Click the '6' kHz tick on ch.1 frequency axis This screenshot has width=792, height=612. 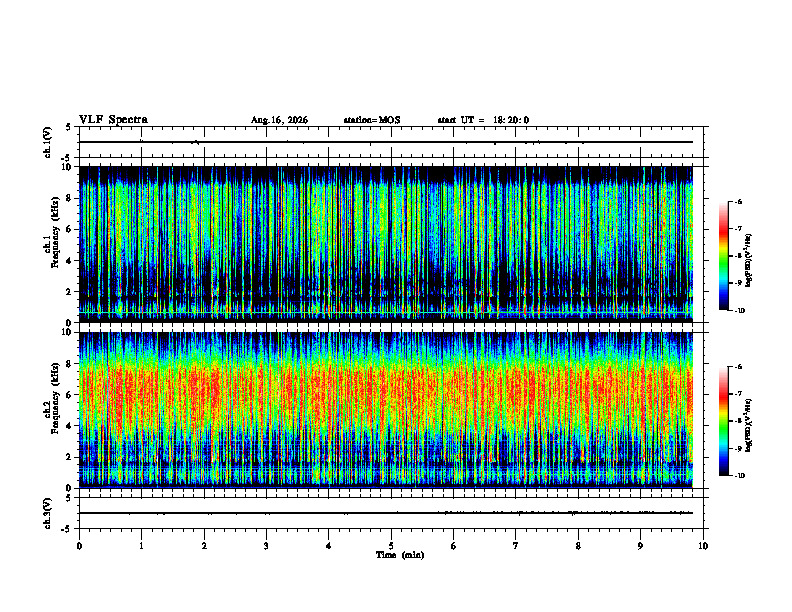[x=70, y=229]
